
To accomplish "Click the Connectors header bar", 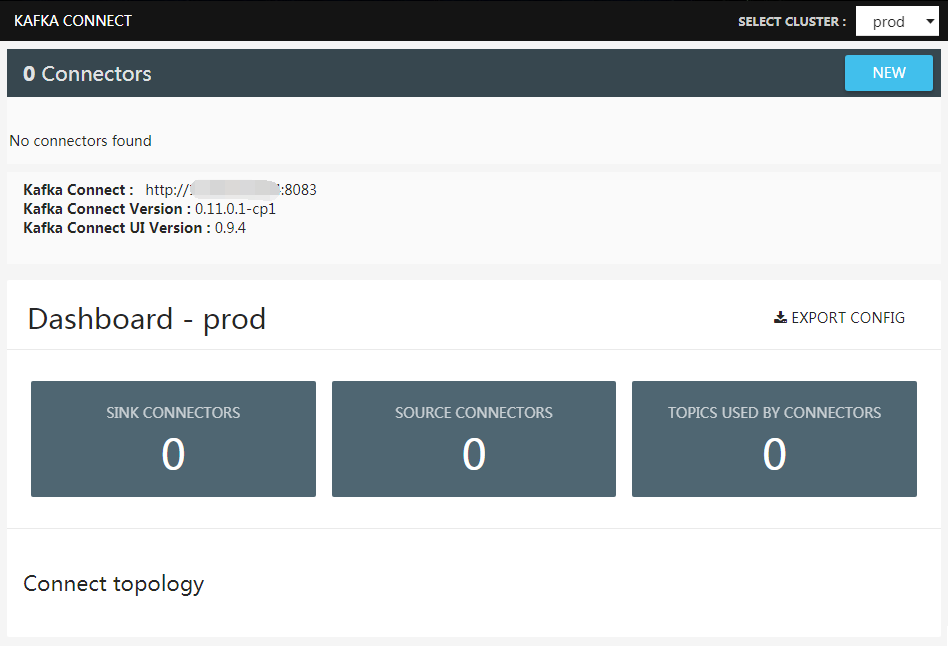I will (400, 72).
